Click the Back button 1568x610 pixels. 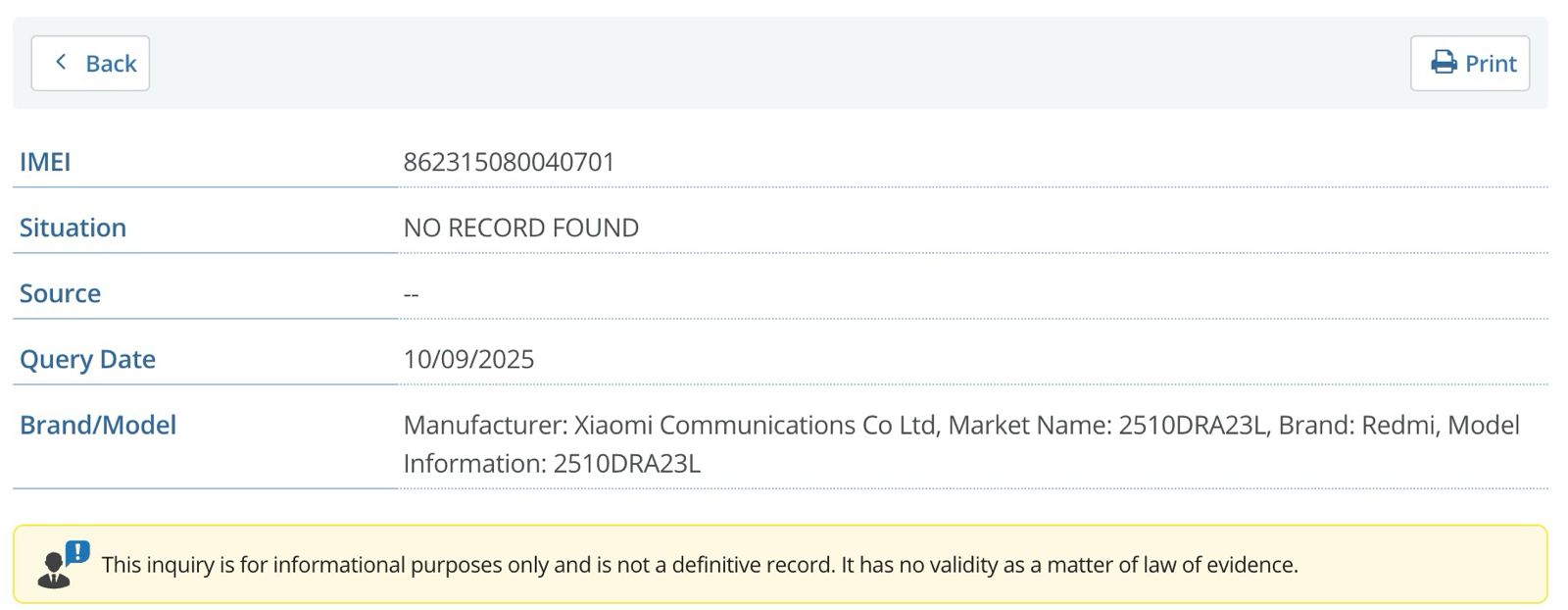tap(90, 64)
